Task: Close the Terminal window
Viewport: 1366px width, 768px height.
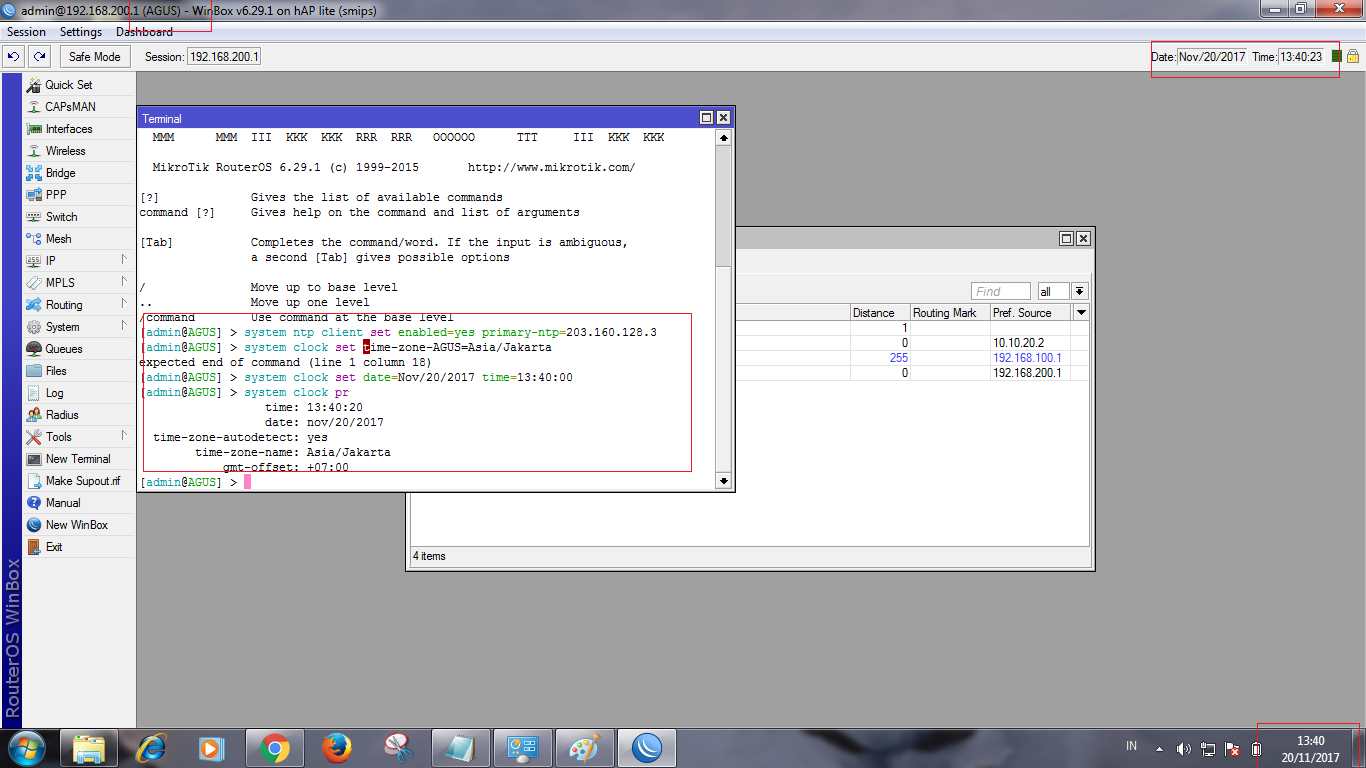Action: [723, 118]
